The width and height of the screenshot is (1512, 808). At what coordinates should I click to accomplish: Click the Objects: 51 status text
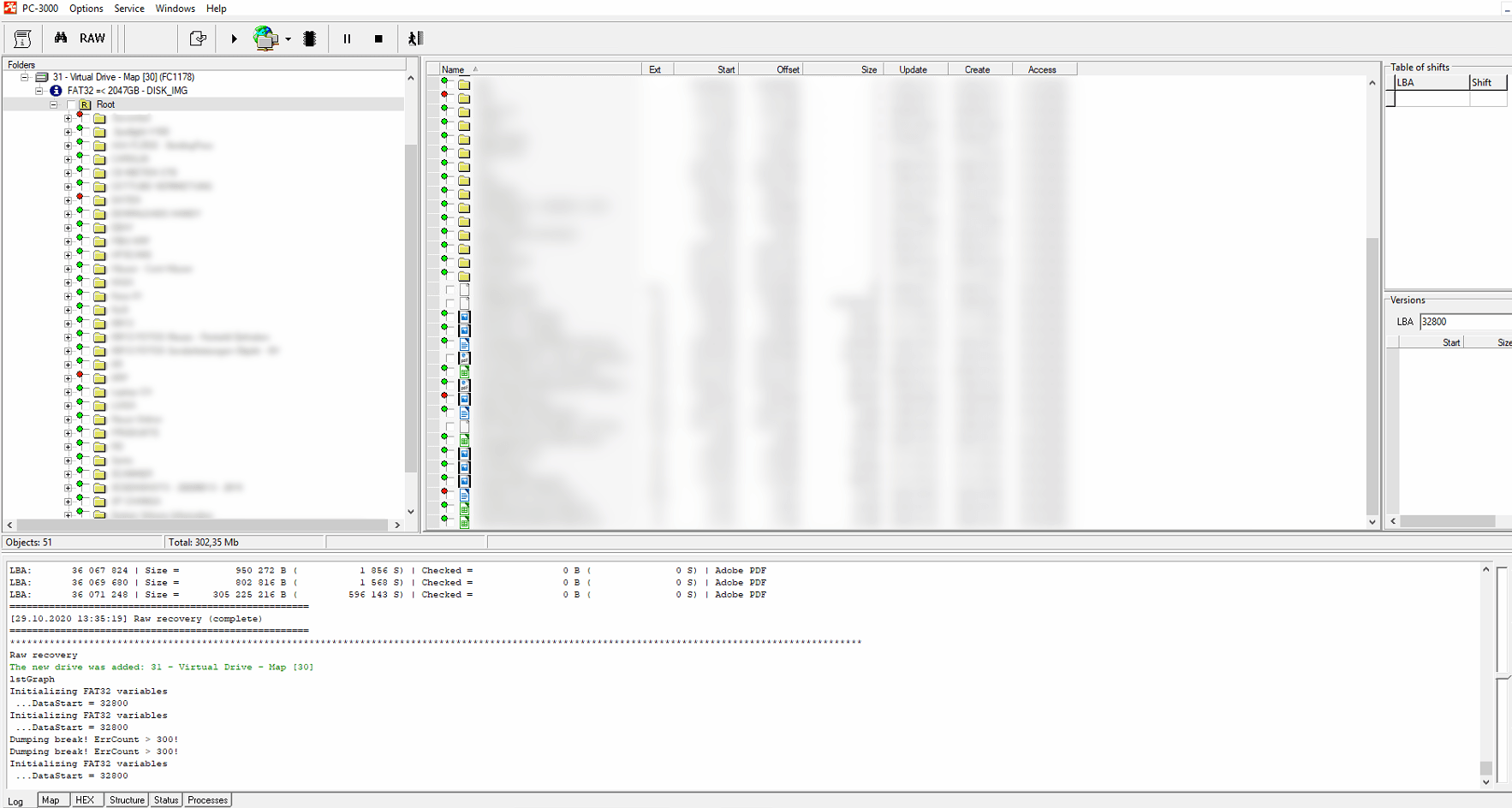29,543
